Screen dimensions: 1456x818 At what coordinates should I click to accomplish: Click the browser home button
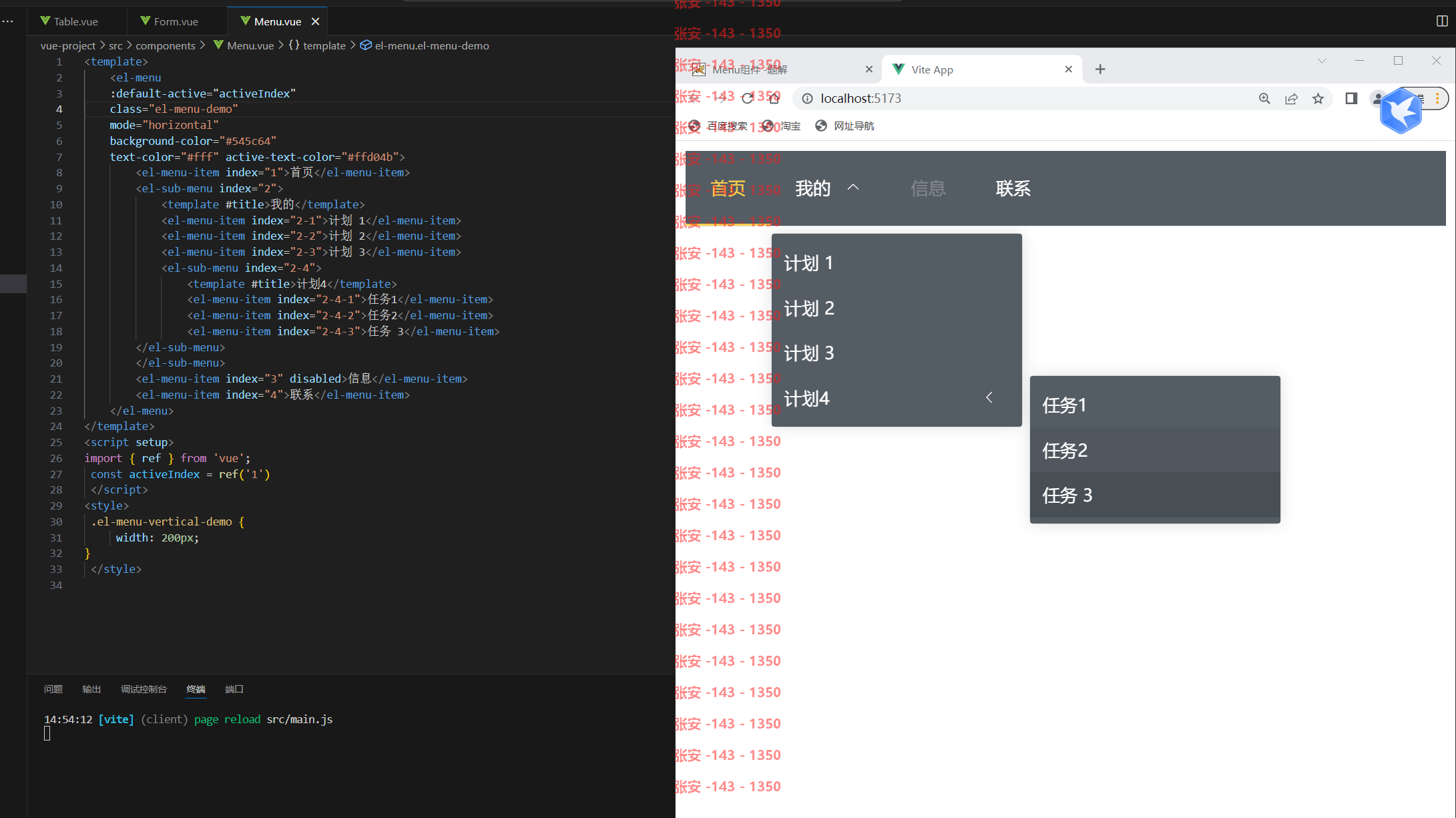[x=774, y=99]
